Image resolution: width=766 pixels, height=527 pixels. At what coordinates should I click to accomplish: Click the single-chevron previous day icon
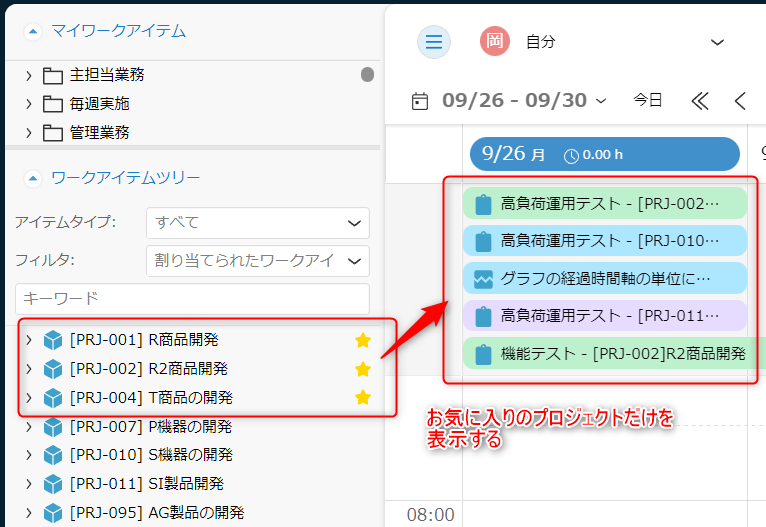pos(740,101)
